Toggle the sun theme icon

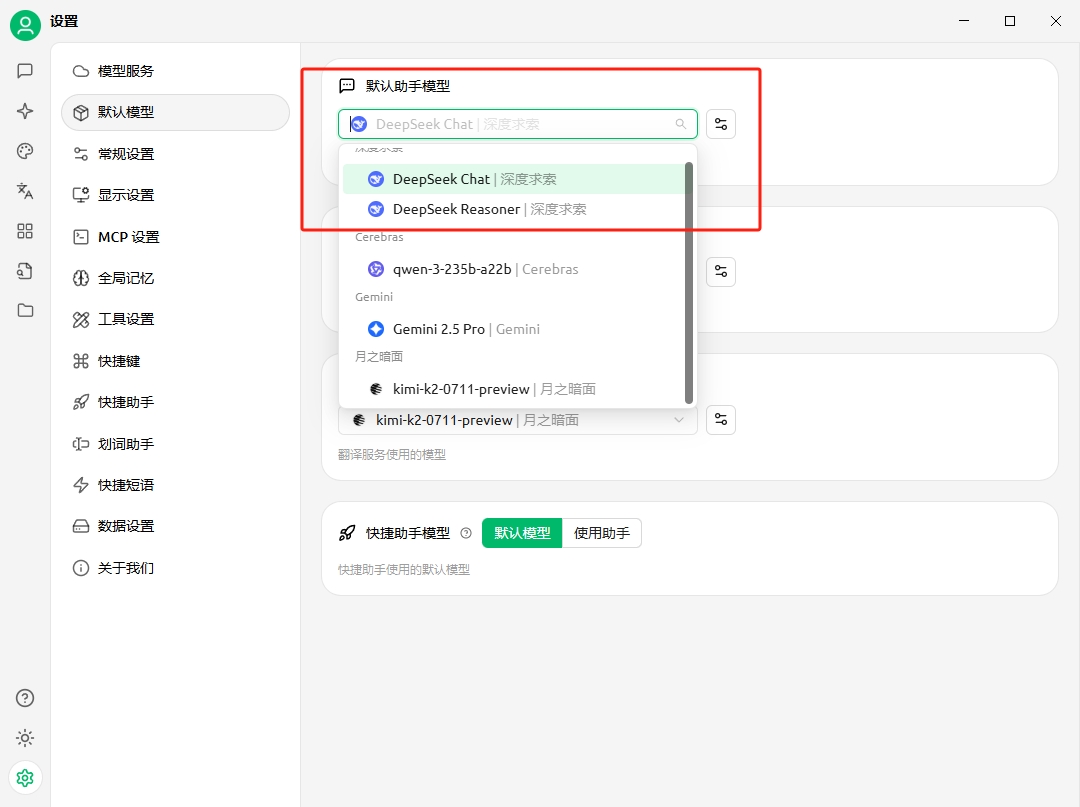click(25, 738)
